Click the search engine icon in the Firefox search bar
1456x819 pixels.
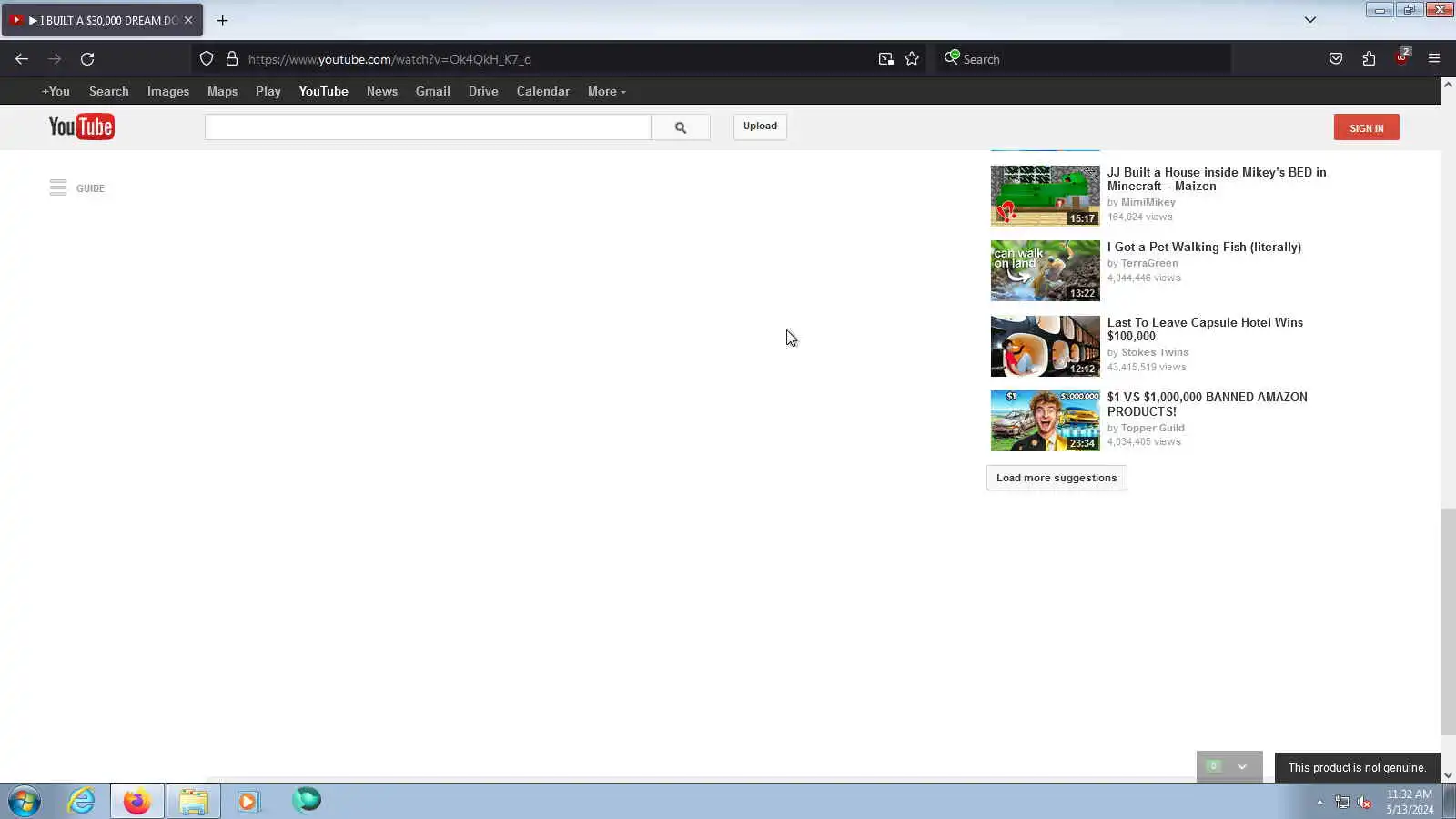tap(951, 58)
